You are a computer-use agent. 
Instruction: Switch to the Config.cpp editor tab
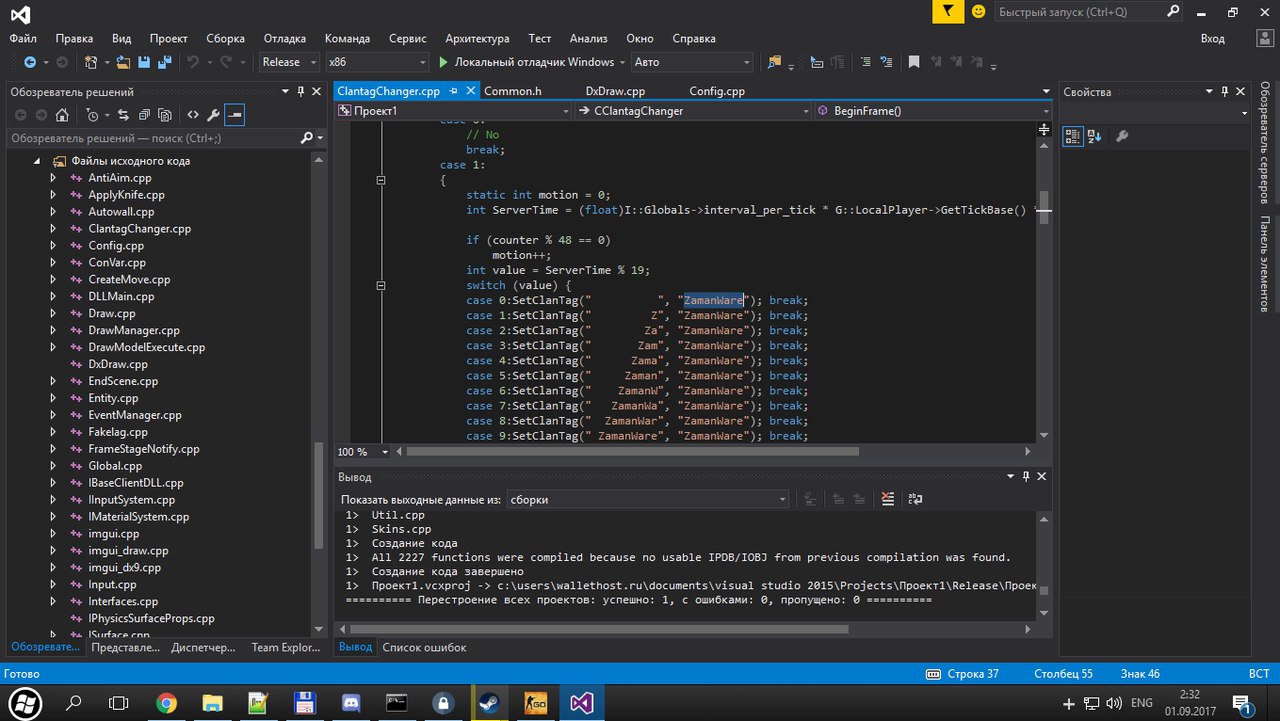click(717, 91)
